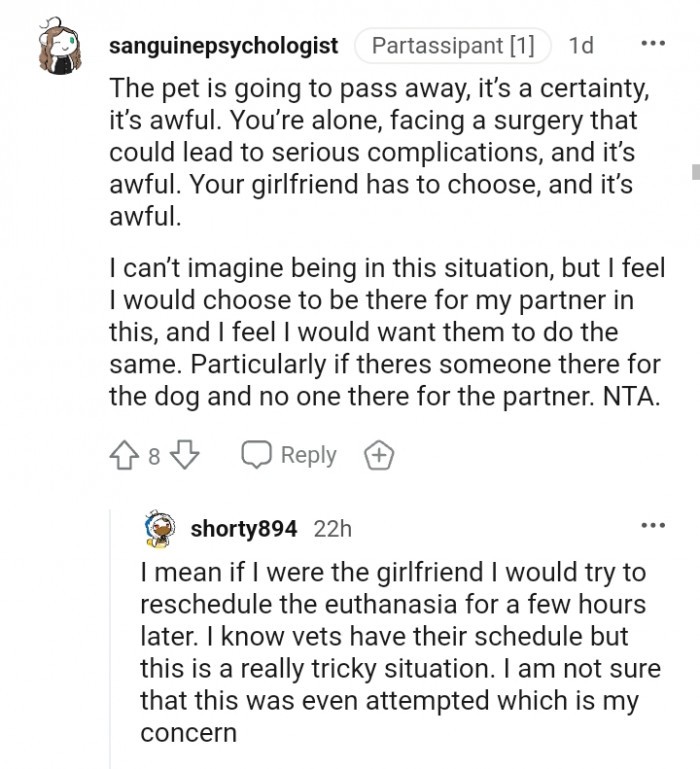Visit the shorty894 username profile
700x769 pixels.
[x=244, y=529]
